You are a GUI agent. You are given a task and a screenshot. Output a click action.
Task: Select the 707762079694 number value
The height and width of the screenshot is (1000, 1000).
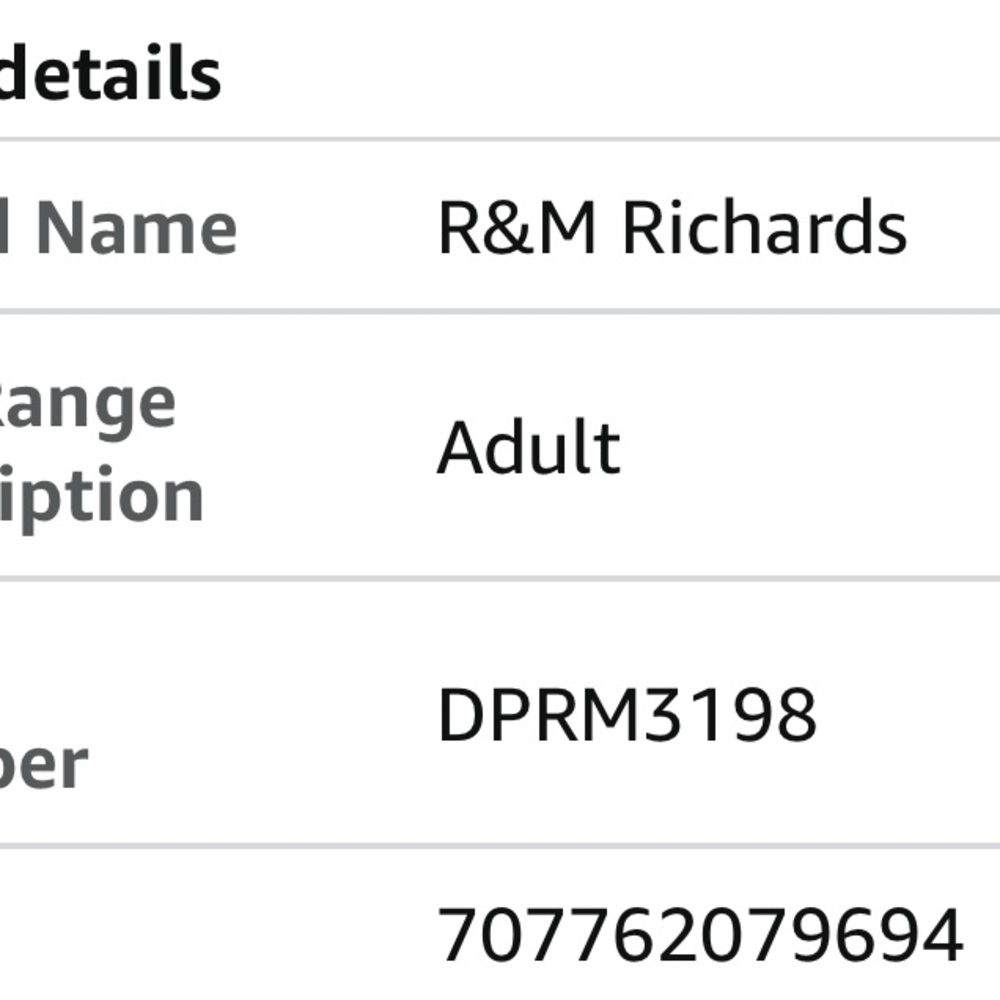(x=700, y=936)
